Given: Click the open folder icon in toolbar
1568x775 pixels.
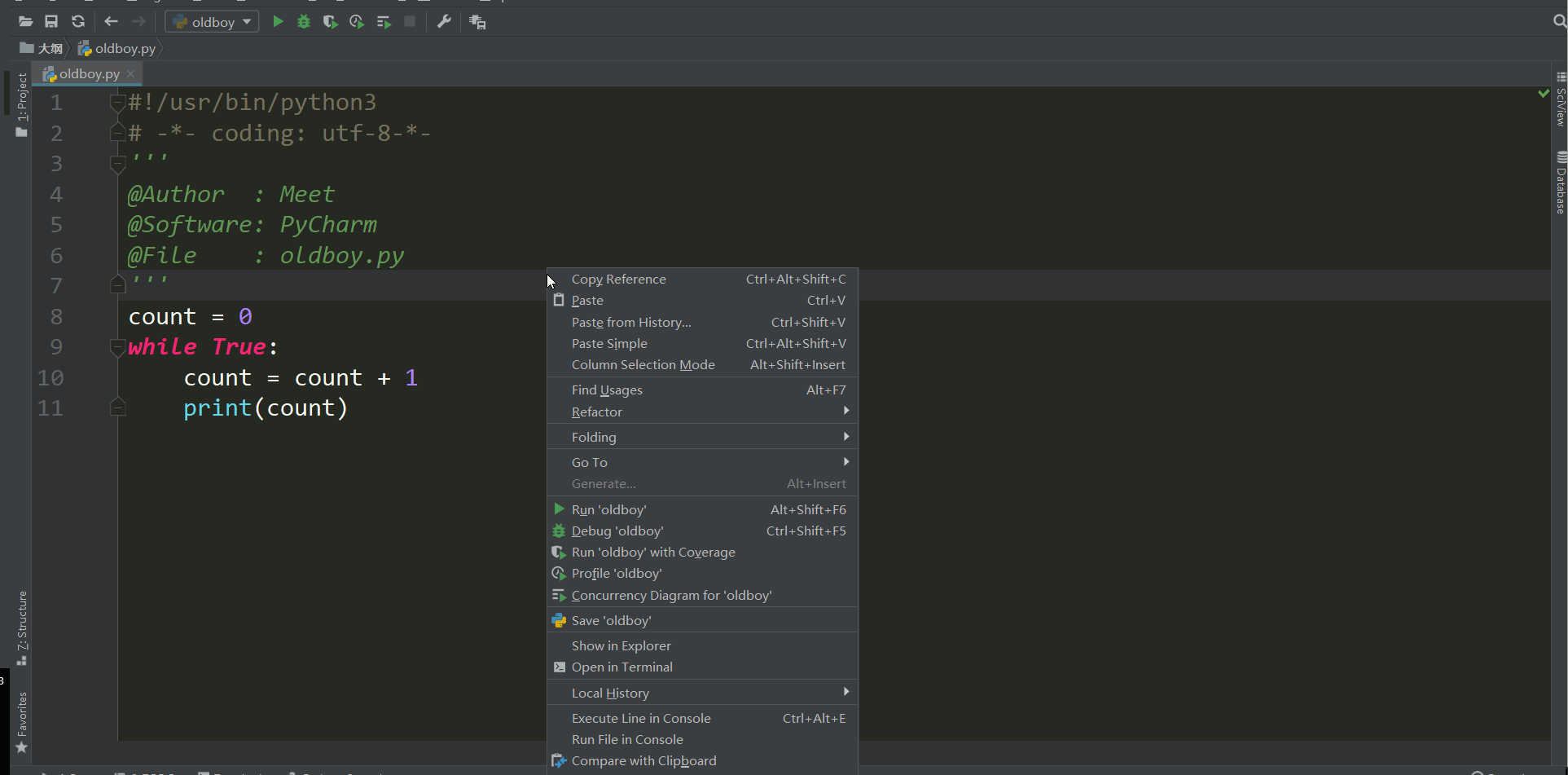Looking at the screenshot, I should (25, 22).
